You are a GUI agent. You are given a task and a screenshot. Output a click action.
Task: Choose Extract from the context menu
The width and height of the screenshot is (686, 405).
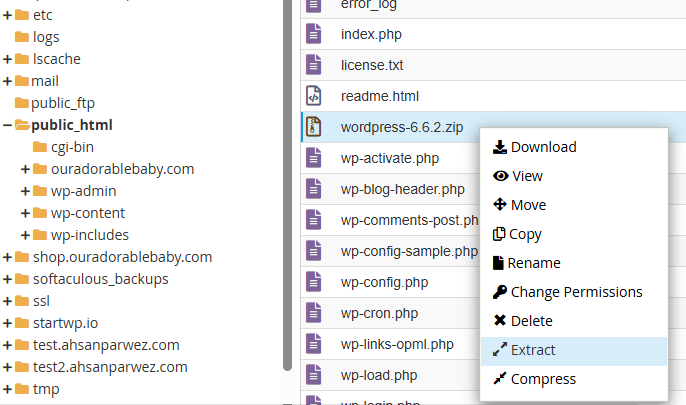click(x=532, y=350)
